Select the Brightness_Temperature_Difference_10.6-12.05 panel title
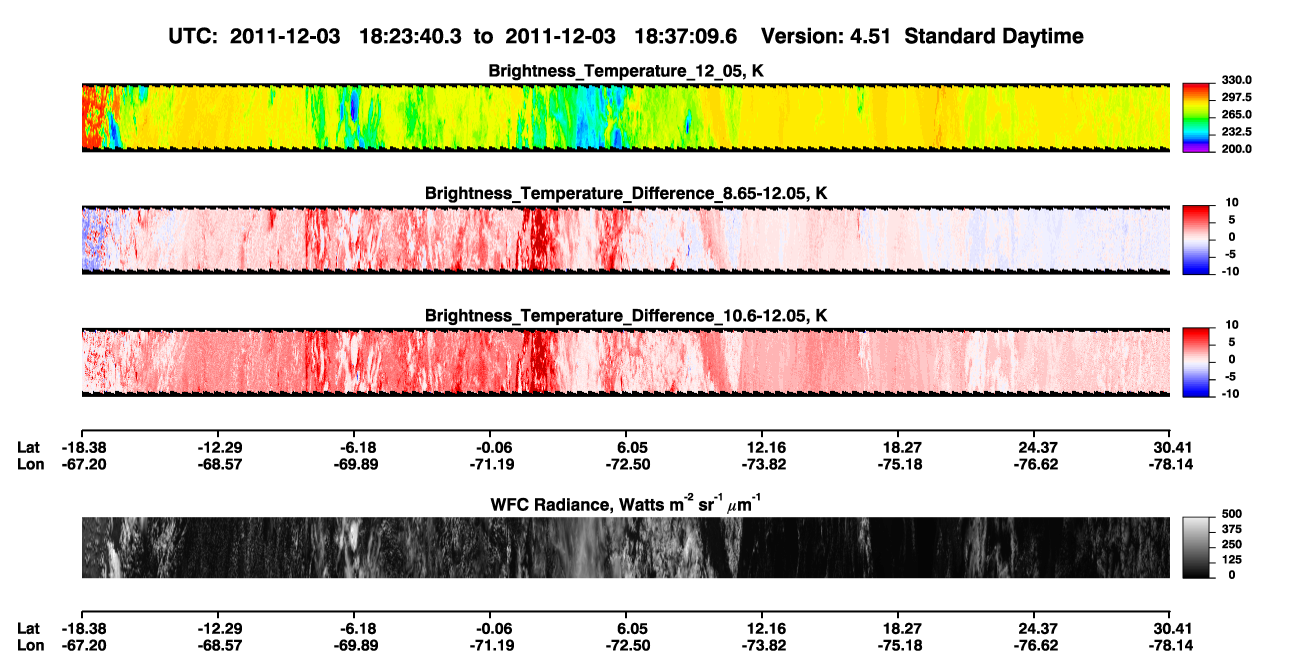 click(627, 316)
